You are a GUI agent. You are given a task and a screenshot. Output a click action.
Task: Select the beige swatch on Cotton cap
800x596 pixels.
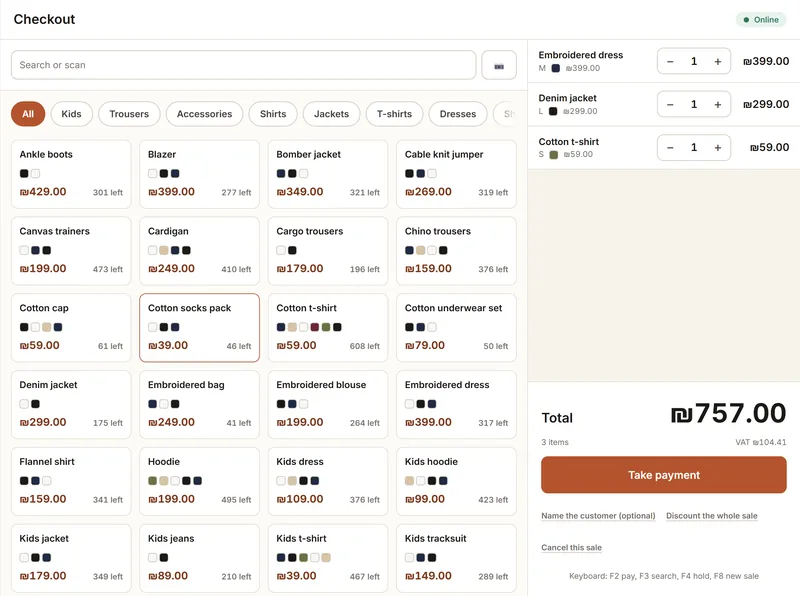click(46, 327)
